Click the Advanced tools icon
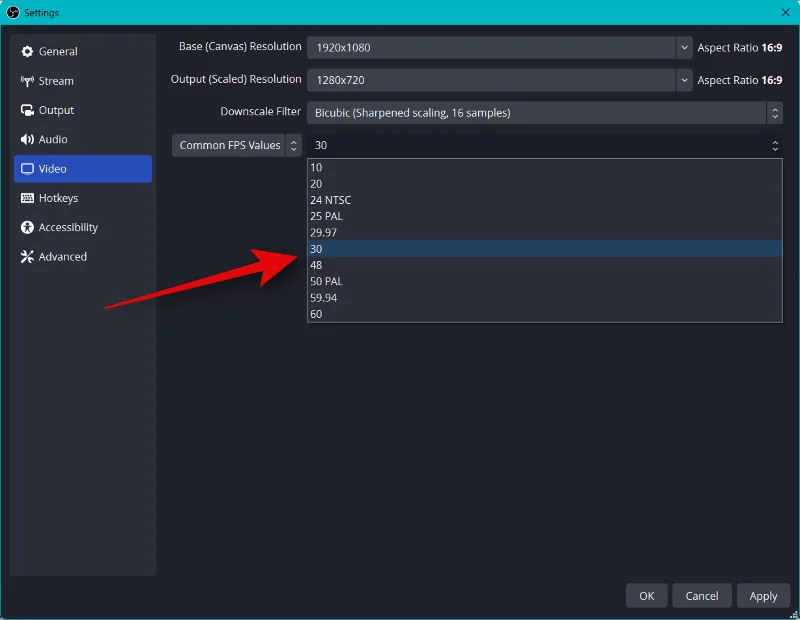The width and height of the screenshot is (800, 620). pyautogui.click(x=27, y=257)
